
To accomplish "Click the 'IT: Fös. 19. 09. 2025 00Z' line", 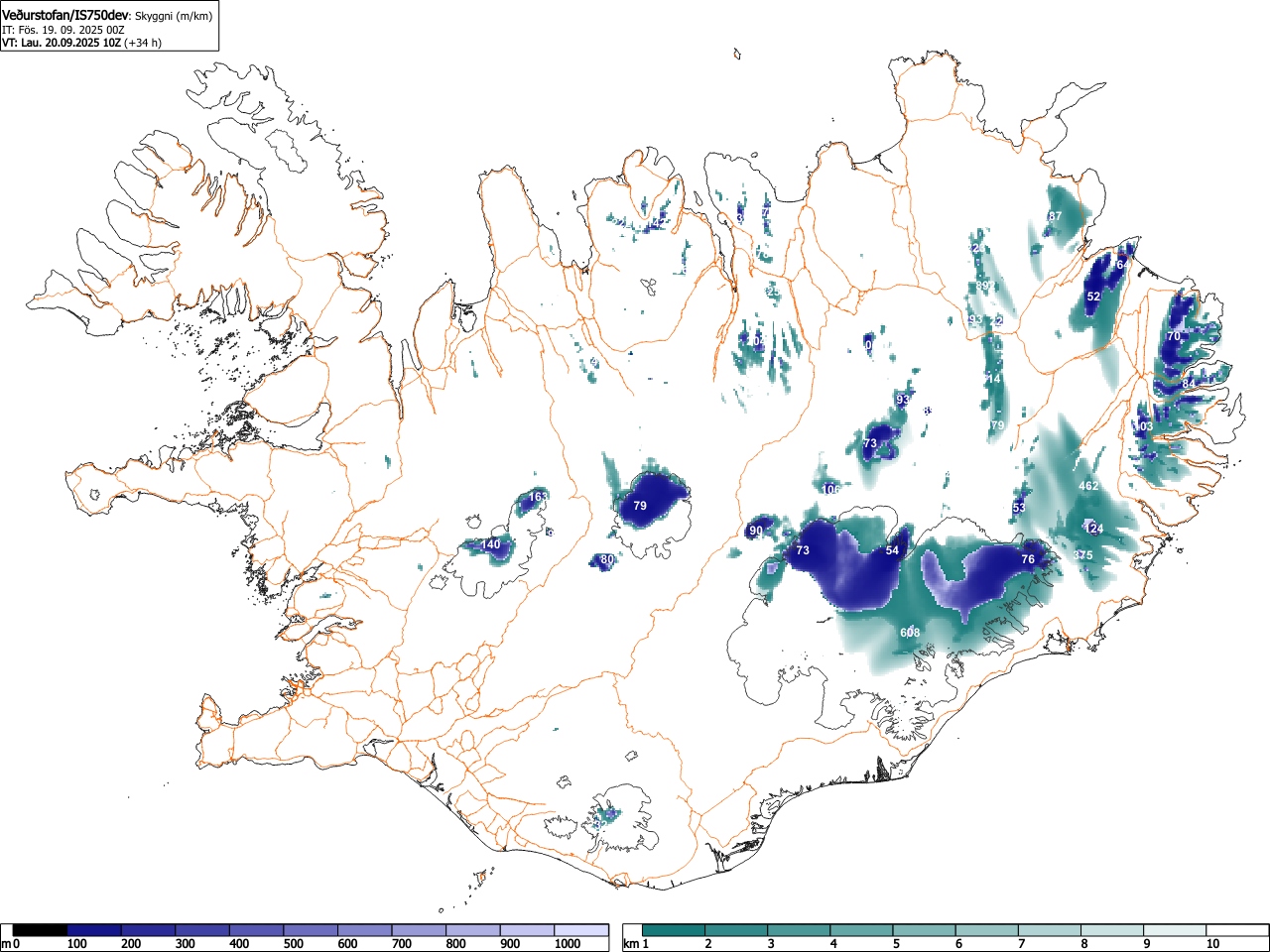I will (63, 30).
